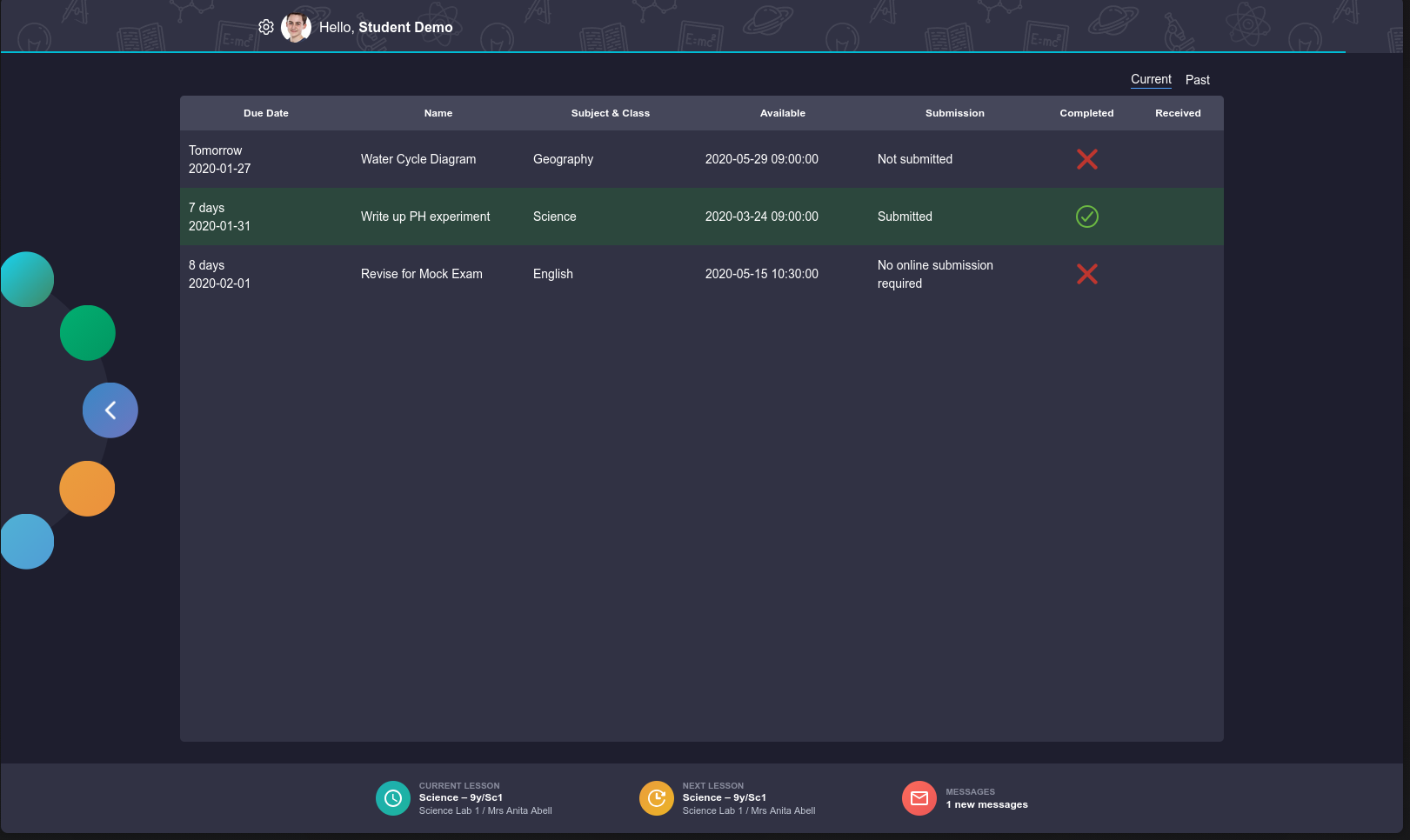Image resolution: width=1410 pixels, height=840 pixels.
Task: Sort by the Completed column header
Action: tap(1086, 113)
